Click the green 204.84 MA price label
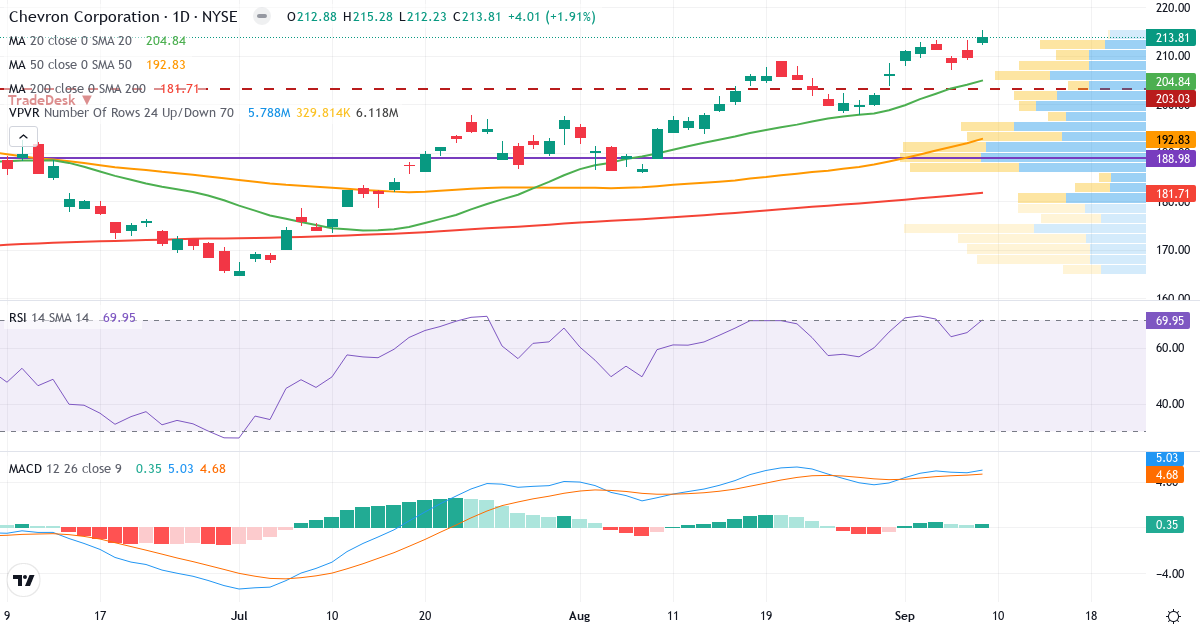Screen dimensions: 1200x630 point(1172,82)
